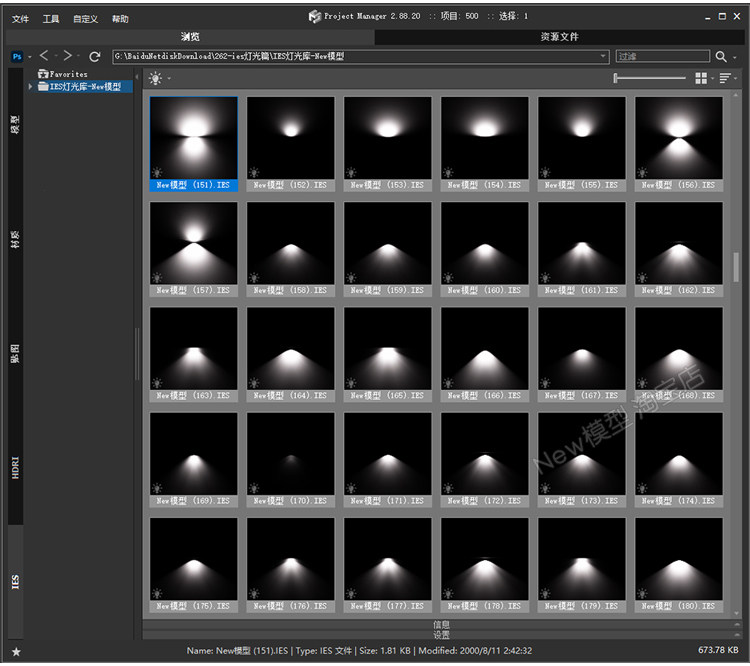
Task: Click the grid view mode icon
Action: 701,78
